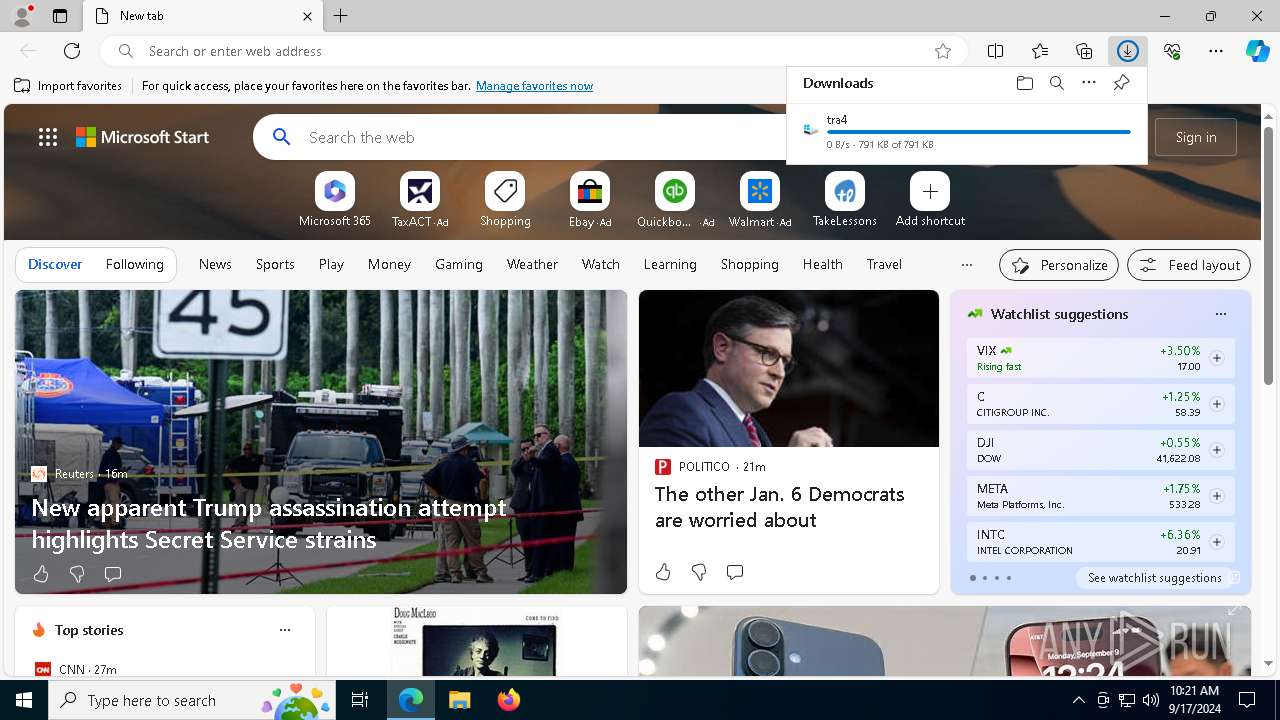This screenshot has height=720, width=1280.
Task: Open the TakeLessons shortcut tile
Action: point(845,200)
